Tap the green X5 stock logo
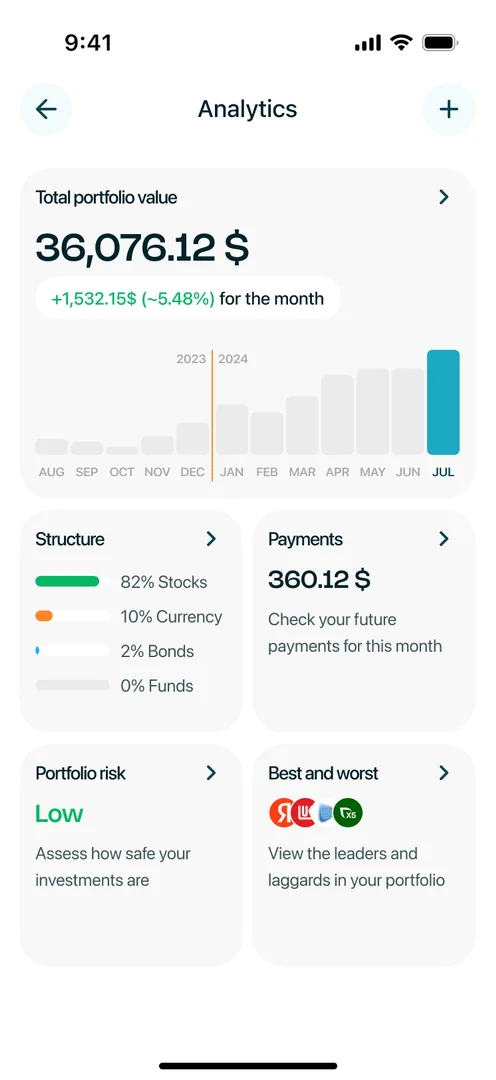Image resolution: width=496 pixels, height=1080 pixels. pos(348,813)
